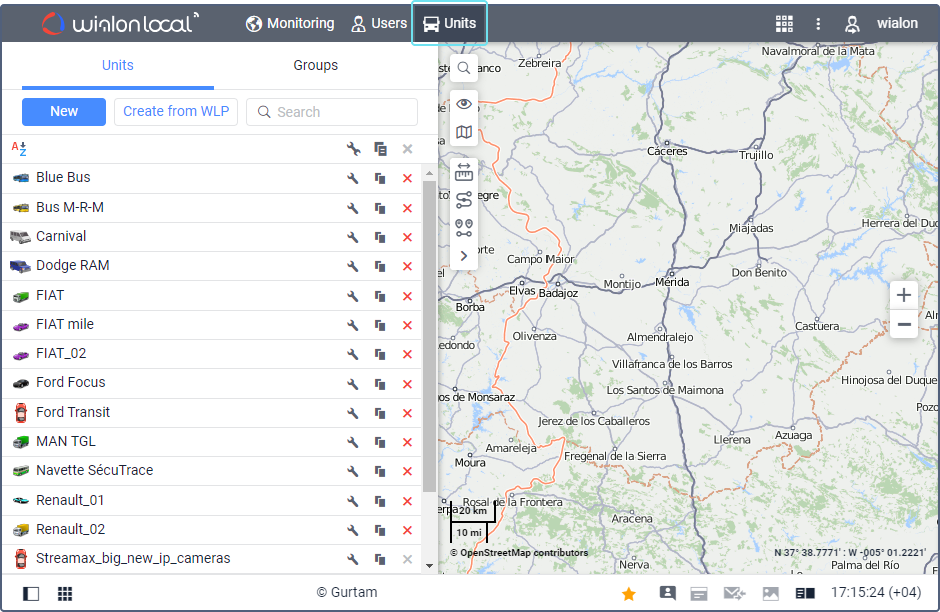
Task: Click the favorites star icon
Action: [629, 594]
